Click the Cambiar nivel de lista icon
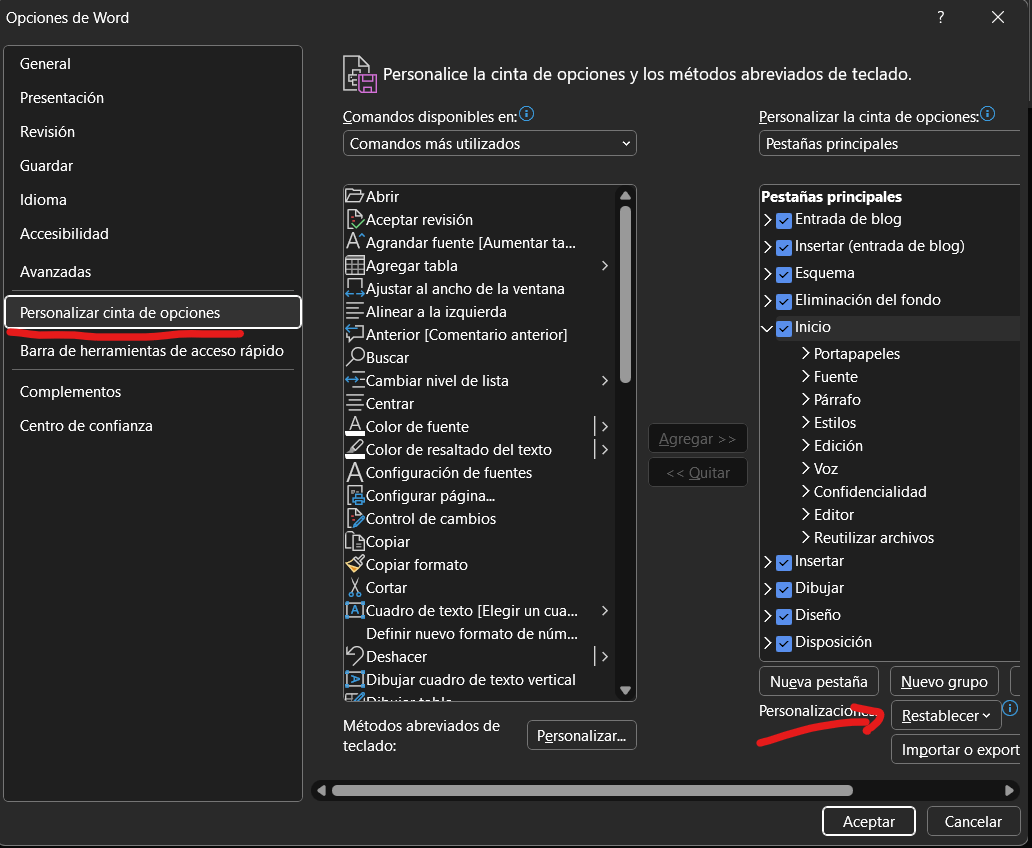This screenshot has width=1032, height=848. [354, 381]
